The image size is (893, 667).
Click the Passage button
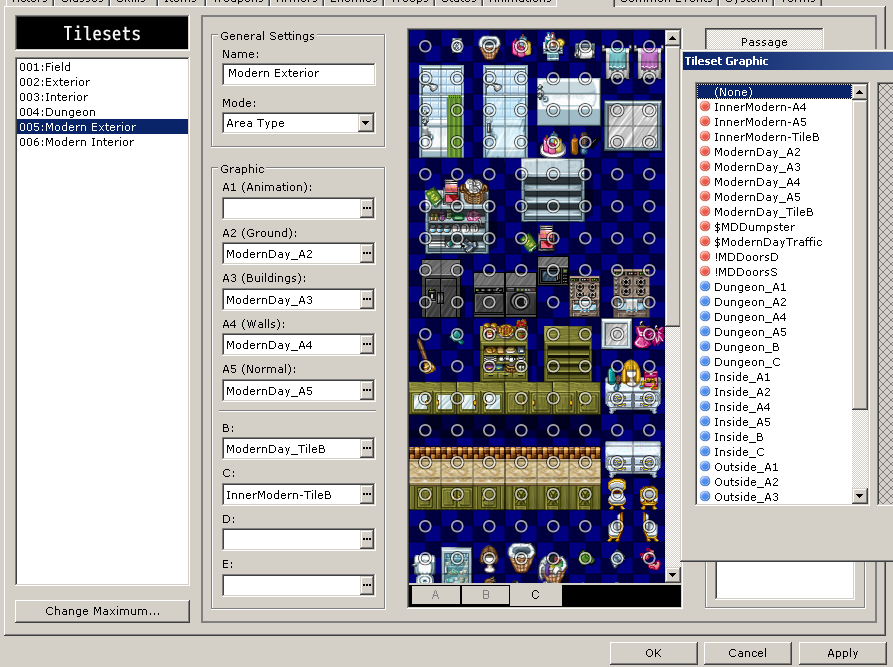pyautogui.click(x=764, y=42)
